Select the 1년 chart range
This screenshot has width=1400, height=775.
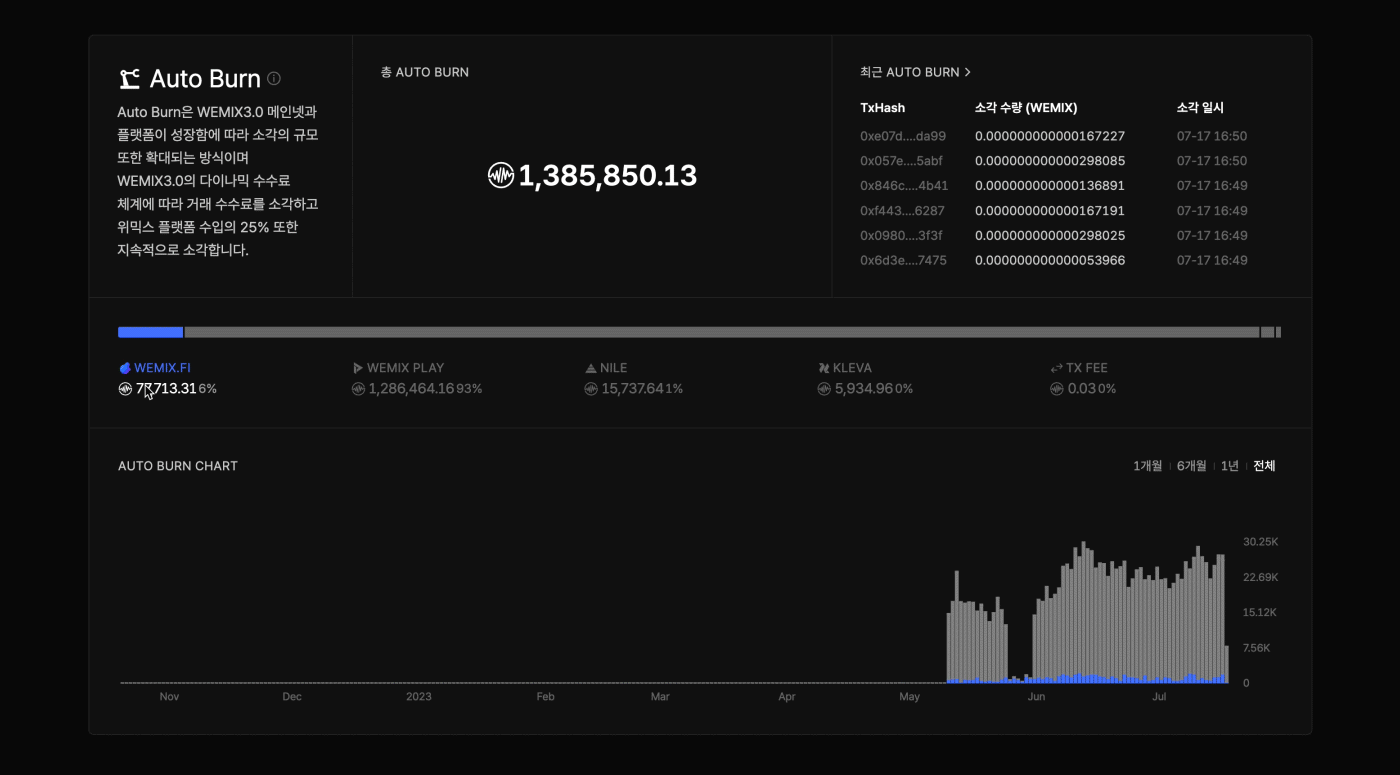point(1230,466)
